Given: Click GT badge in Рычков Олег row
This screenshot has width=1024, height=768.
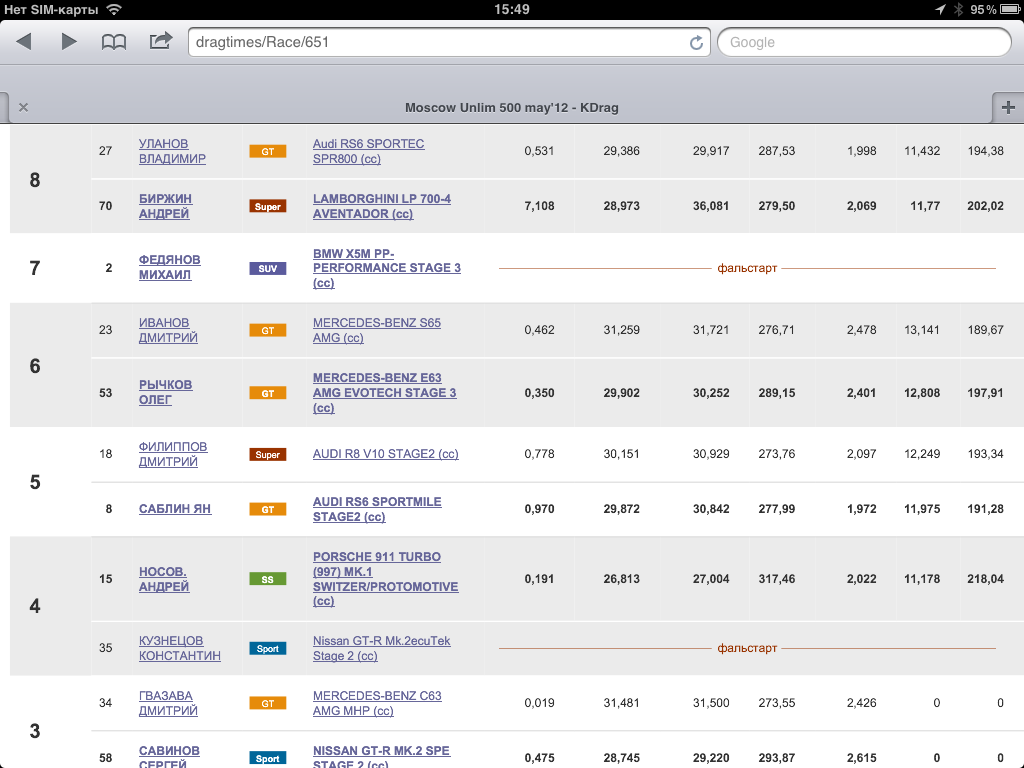Looking at the screenshot, I should point(268,393).
